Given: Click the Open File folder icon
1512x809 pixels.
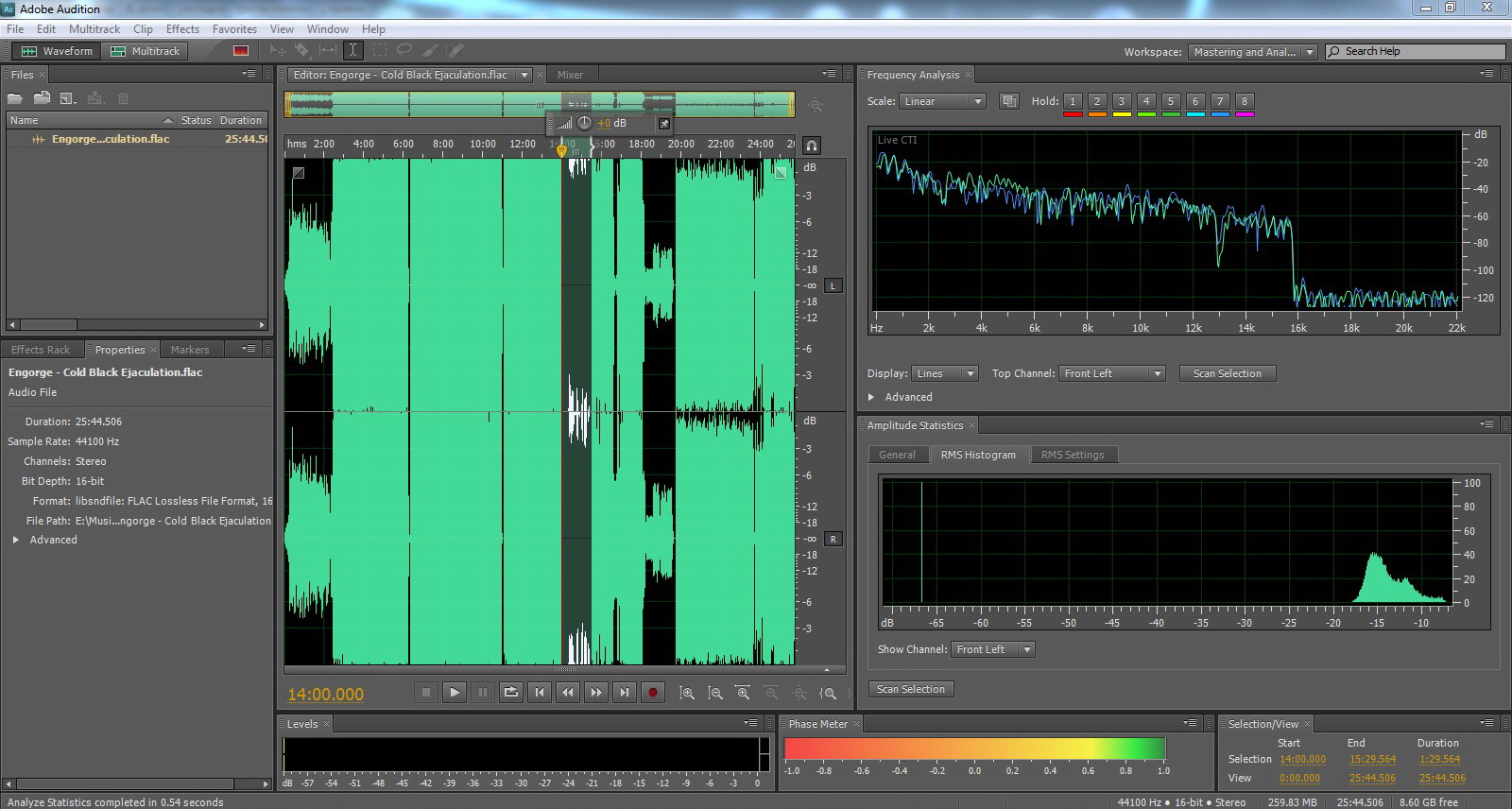Looking at the screenshot, I should pos(15,98).
